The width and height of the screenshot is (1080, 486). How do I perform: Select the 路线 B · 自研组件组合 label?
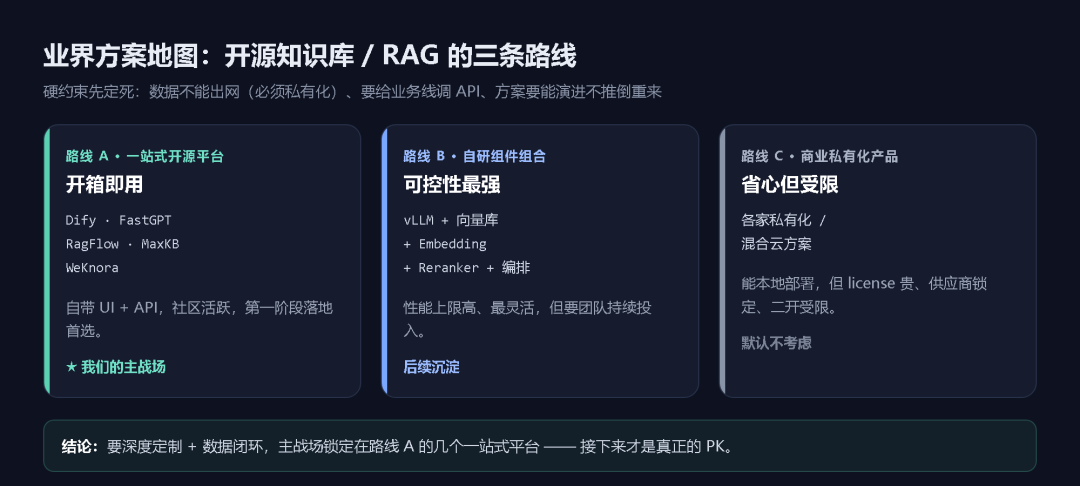tap(475, 156)
